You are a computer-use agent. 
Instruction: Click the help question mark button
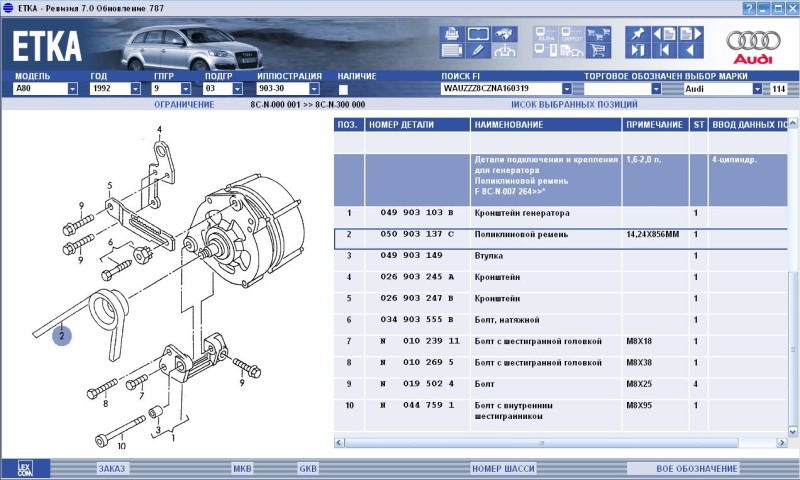click(x=748, y=8)
